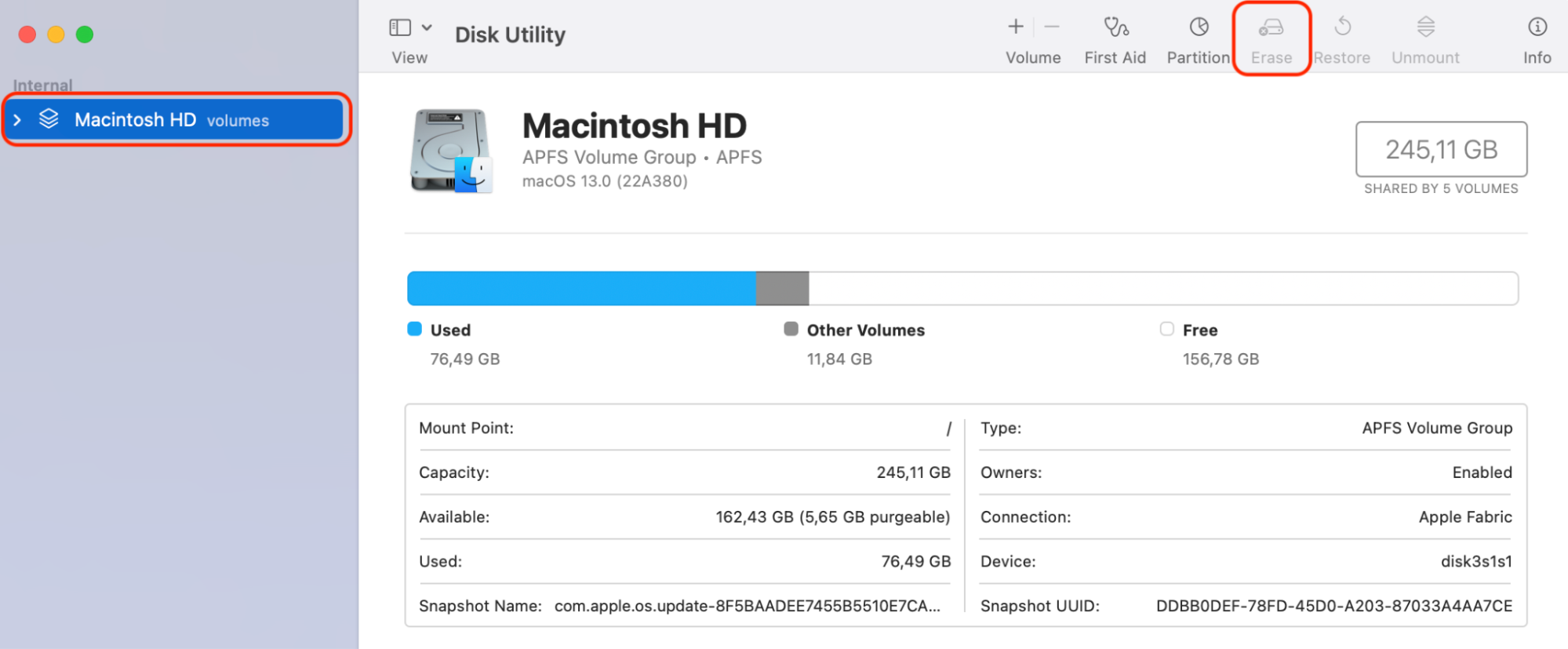Open the View dropdown chevron
This screenshot has height=649, width=1568.
[427, 27]
